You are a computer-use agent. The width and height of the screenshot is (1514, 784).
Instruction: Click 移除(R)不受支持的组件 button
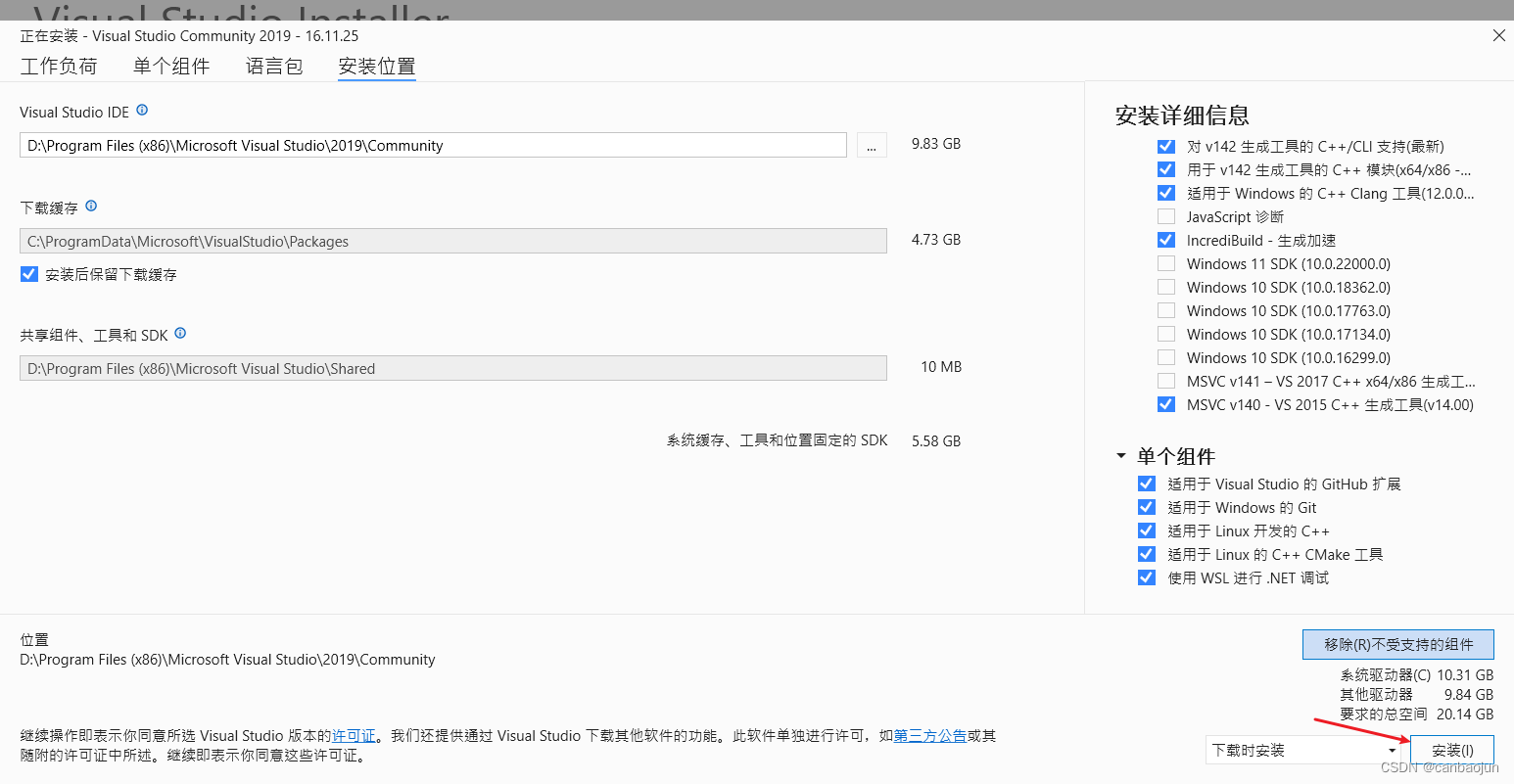pos(1398,644)
